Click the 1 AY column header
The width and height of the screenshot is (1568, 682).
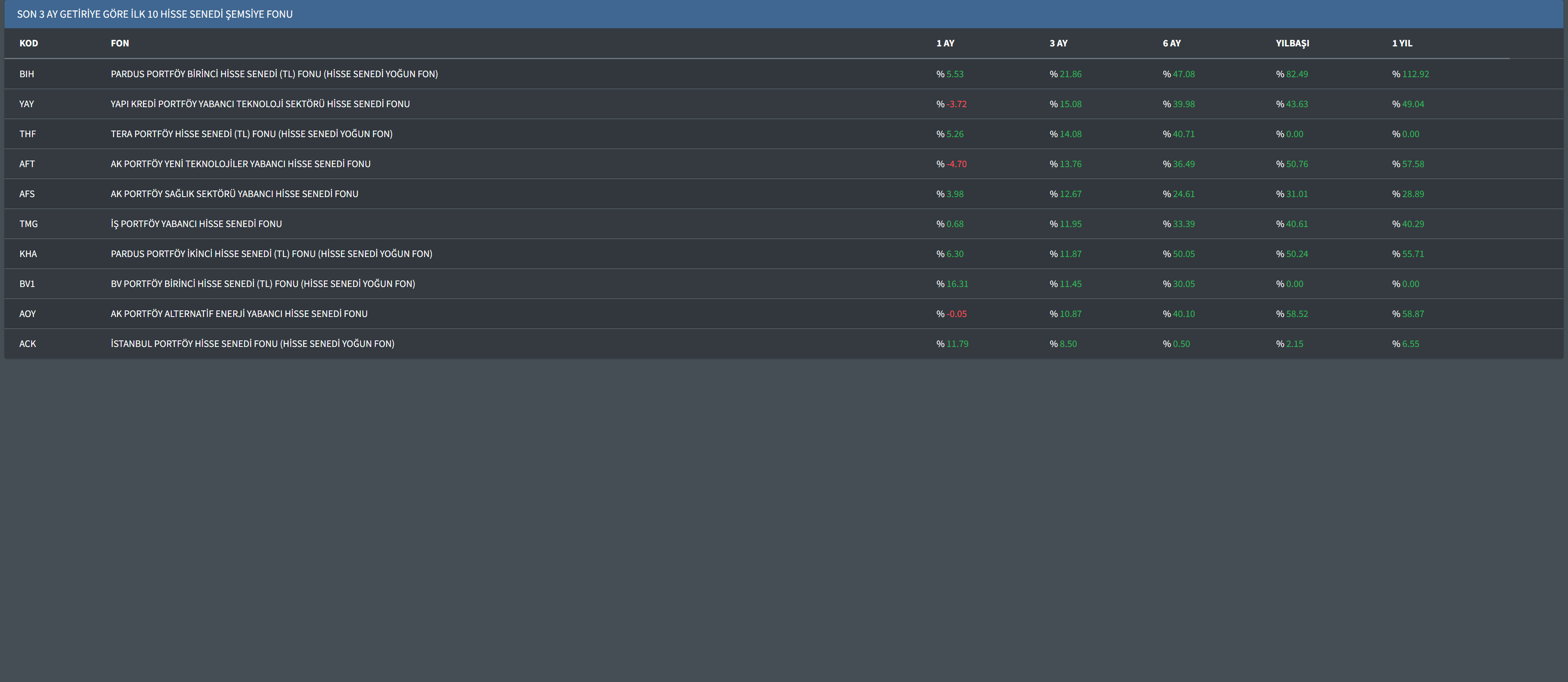coord(945,43)
